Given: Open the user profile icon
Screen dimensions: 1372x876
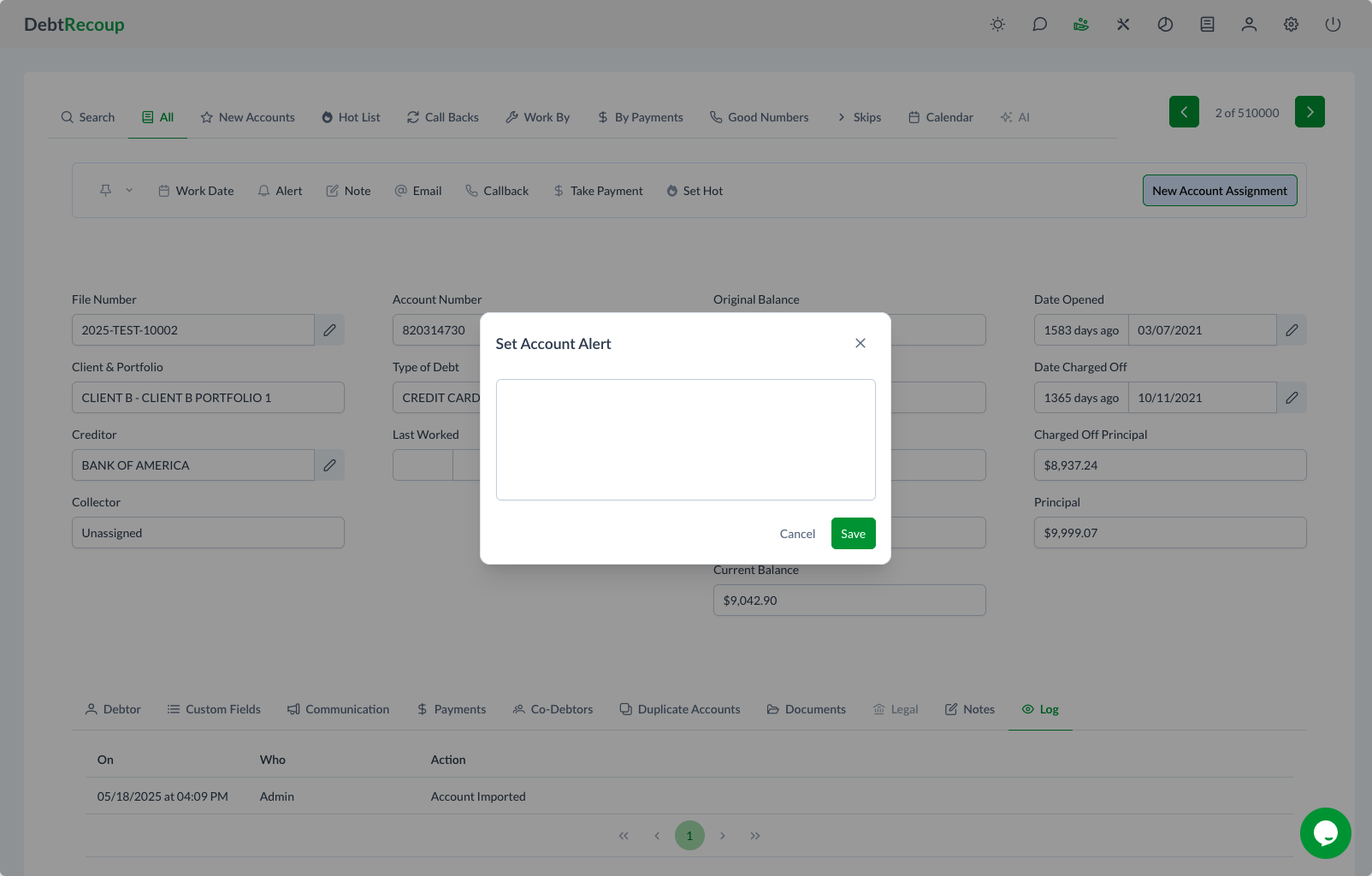Looking at the screenshot, I should [x=1249, y=25].
